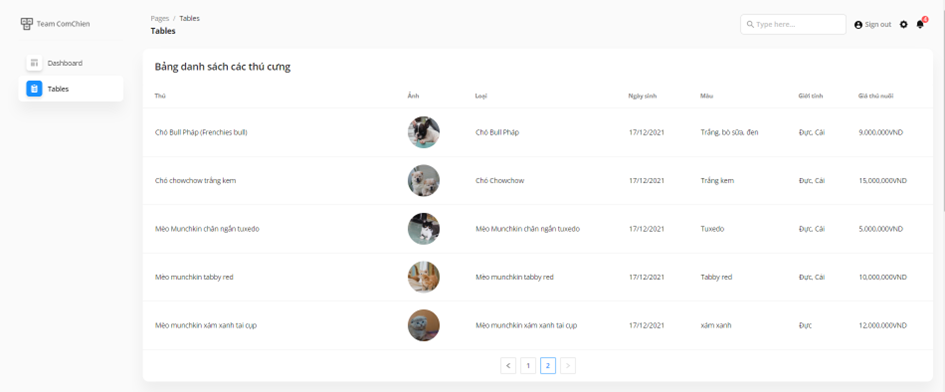945x392 pixels.
Task: Click the 'Chó Chowchow' type cell
Action: 499,180
